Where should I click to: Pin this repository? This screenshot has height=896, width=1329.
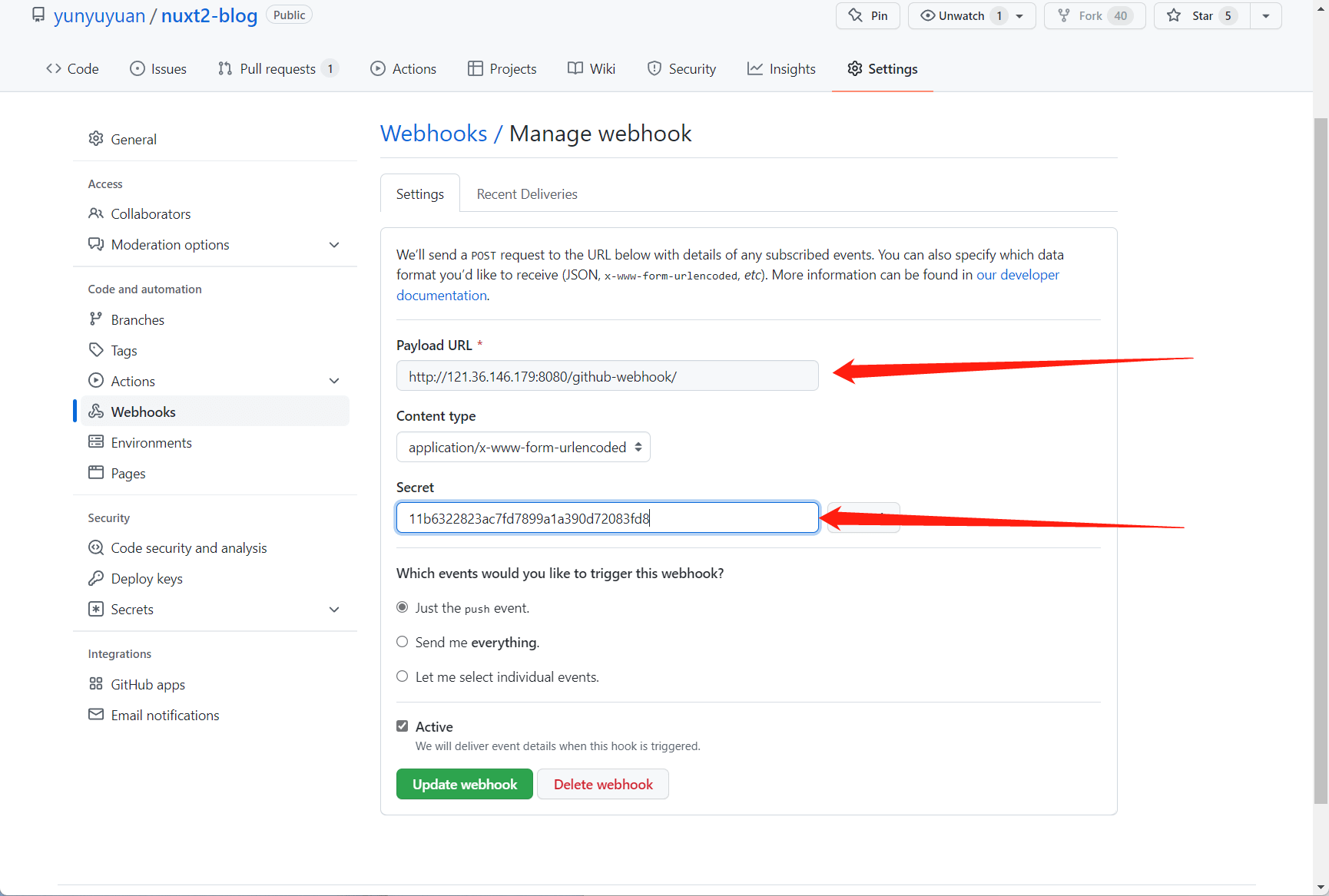coord(867,15)
